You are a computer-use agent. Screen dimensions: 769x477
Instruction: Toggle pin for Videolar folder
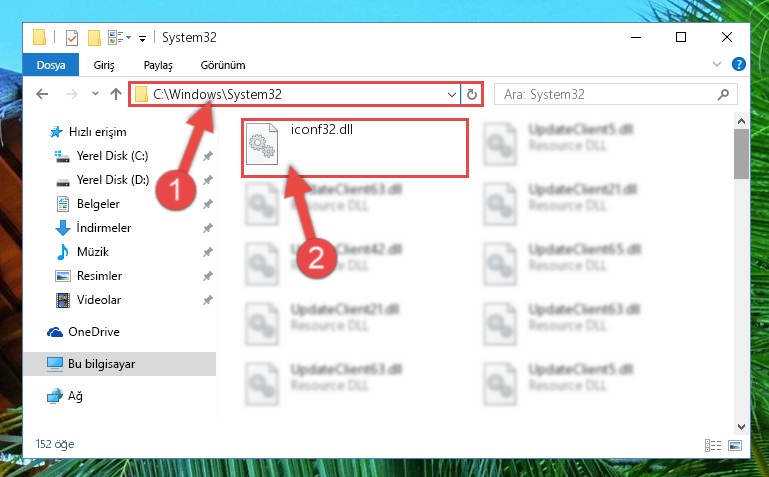207,300
